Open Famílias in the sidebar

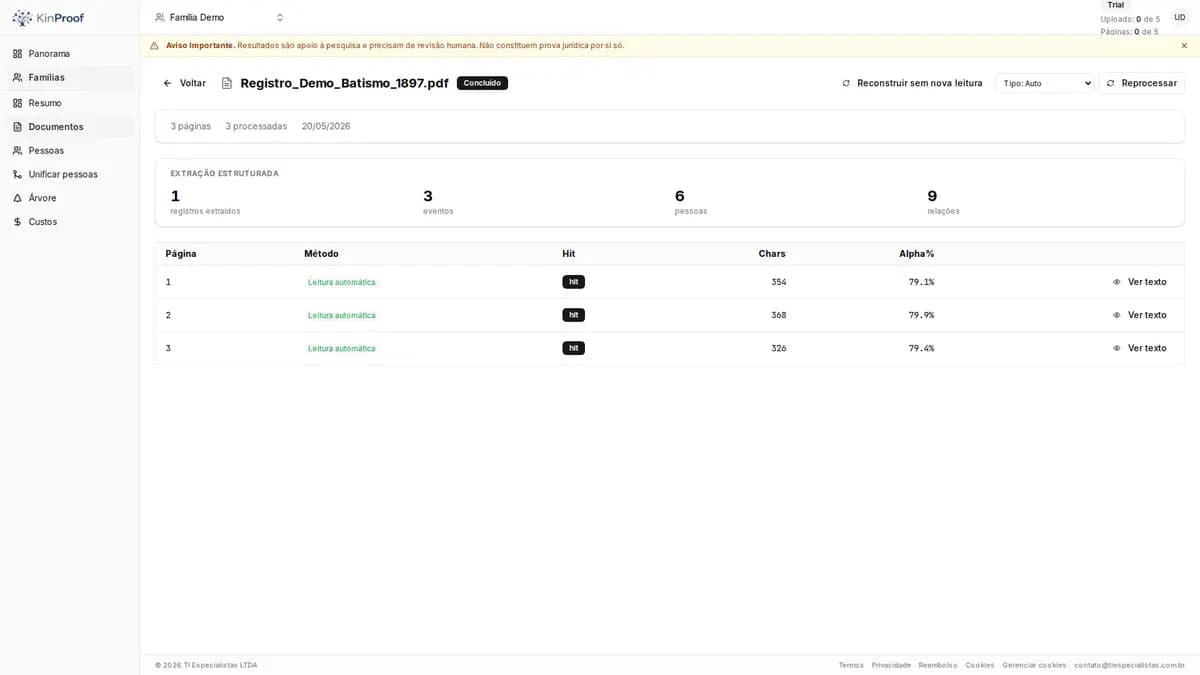tap(70, 78)
